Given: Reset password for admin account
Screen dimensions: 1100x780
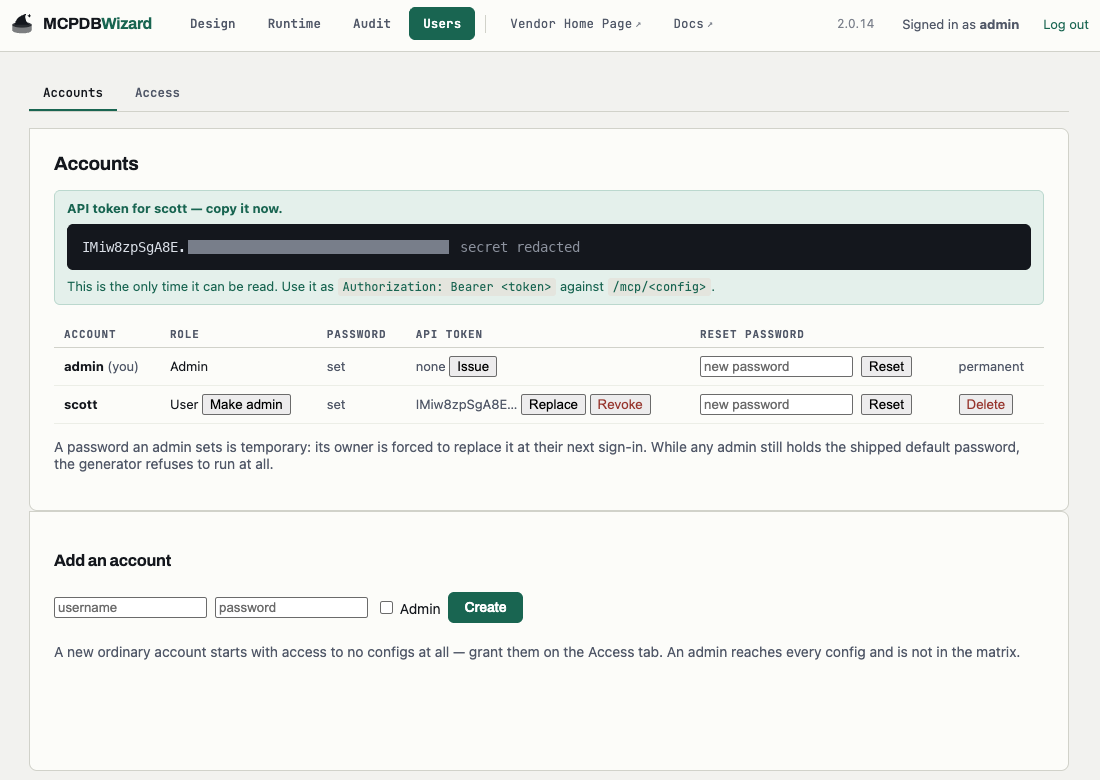Looking at the screenshot, I should pos(886,367).
